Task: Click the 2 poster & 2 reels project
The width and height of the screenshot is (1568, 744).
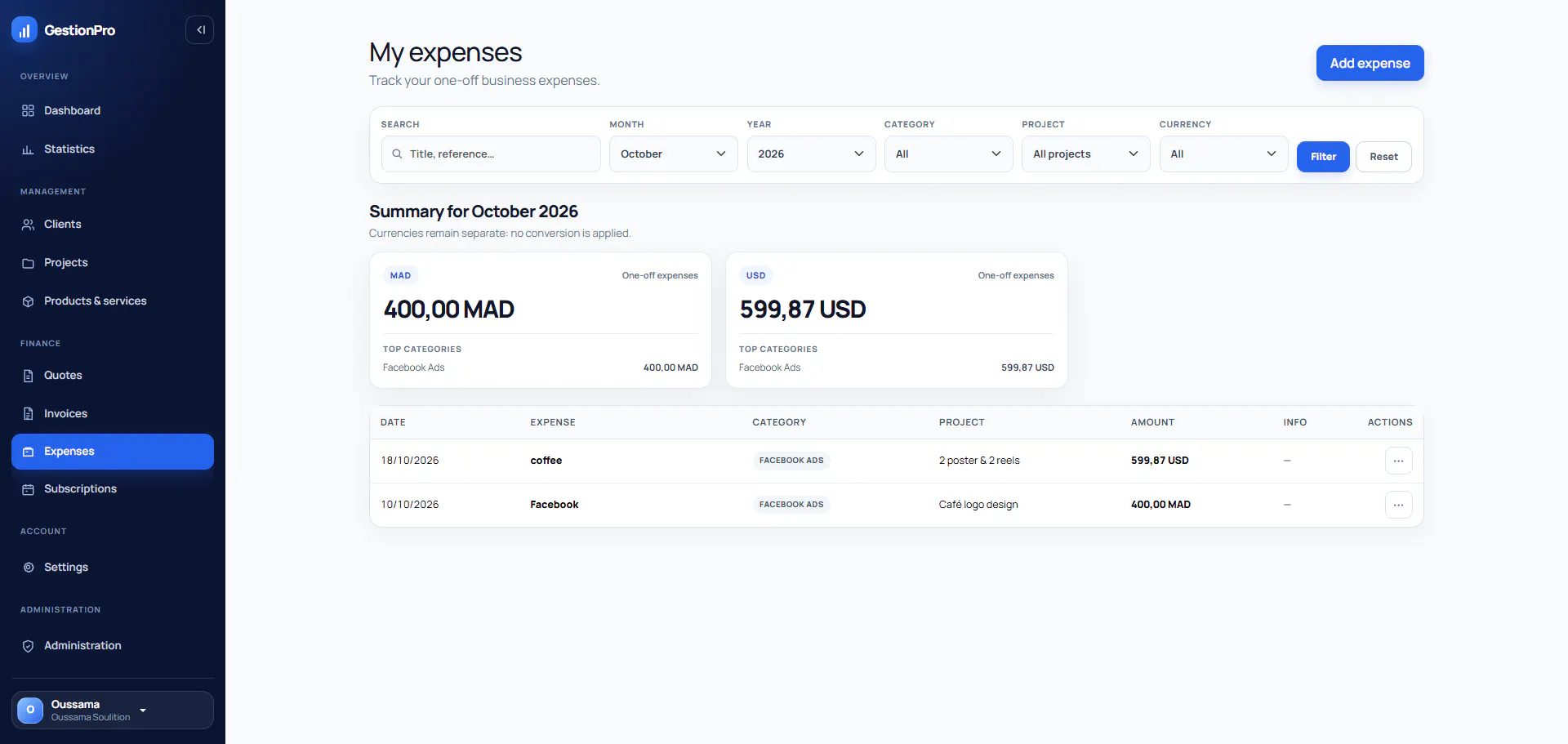Action: (979, 461)
